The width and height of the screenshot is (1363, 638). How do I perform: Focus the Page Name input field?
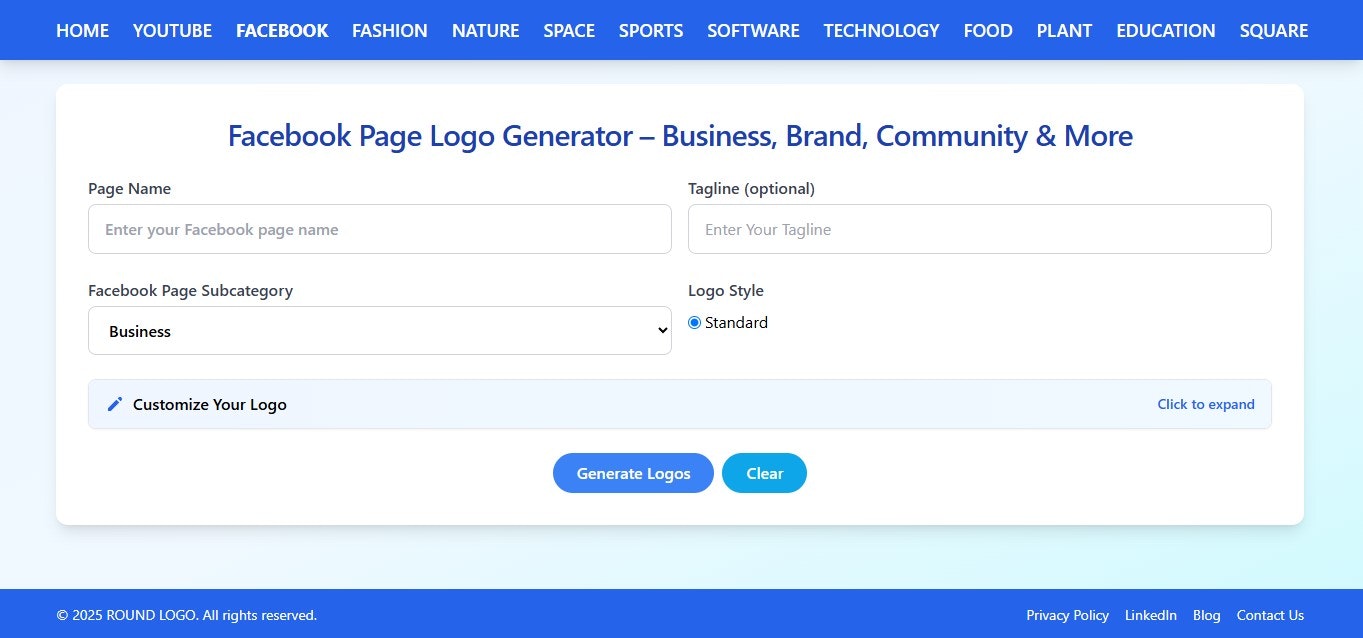tap(380, 229)
